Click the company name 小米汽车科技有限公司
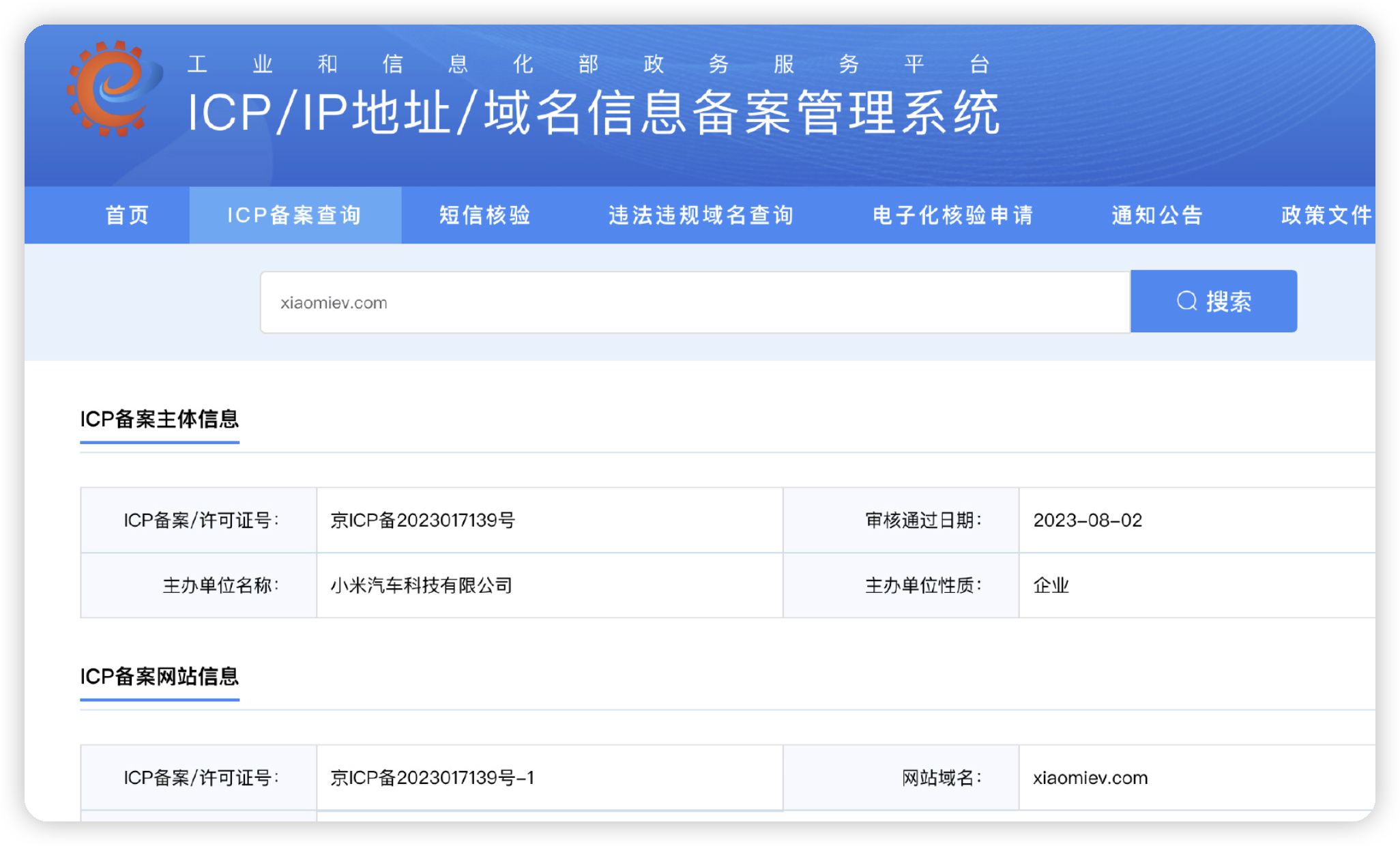 (x=420, y=585)
